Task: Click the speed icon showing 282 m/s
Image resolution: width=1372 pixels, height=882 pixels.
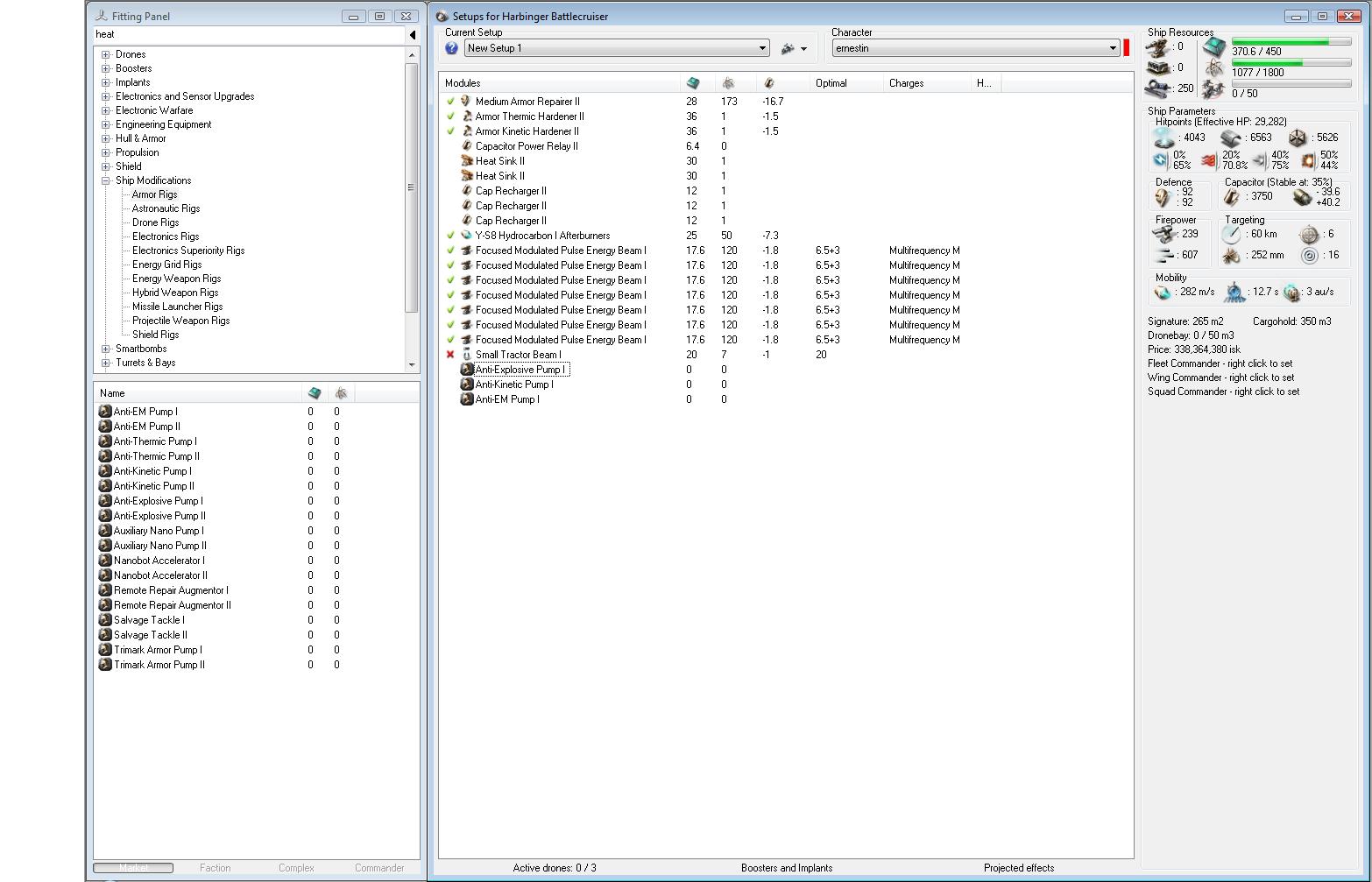Action: (x=1163, y=293)
